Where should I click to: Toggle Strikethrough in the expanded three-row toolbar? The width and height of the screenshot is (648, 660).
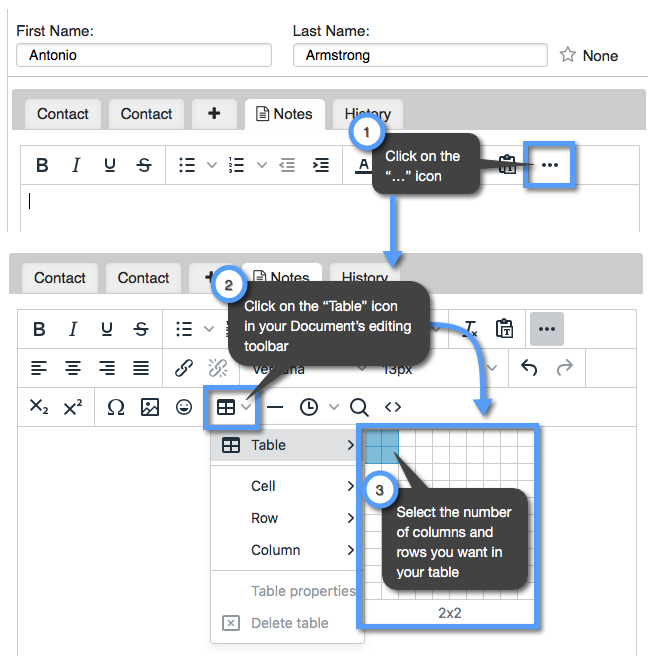click(141, 329)
